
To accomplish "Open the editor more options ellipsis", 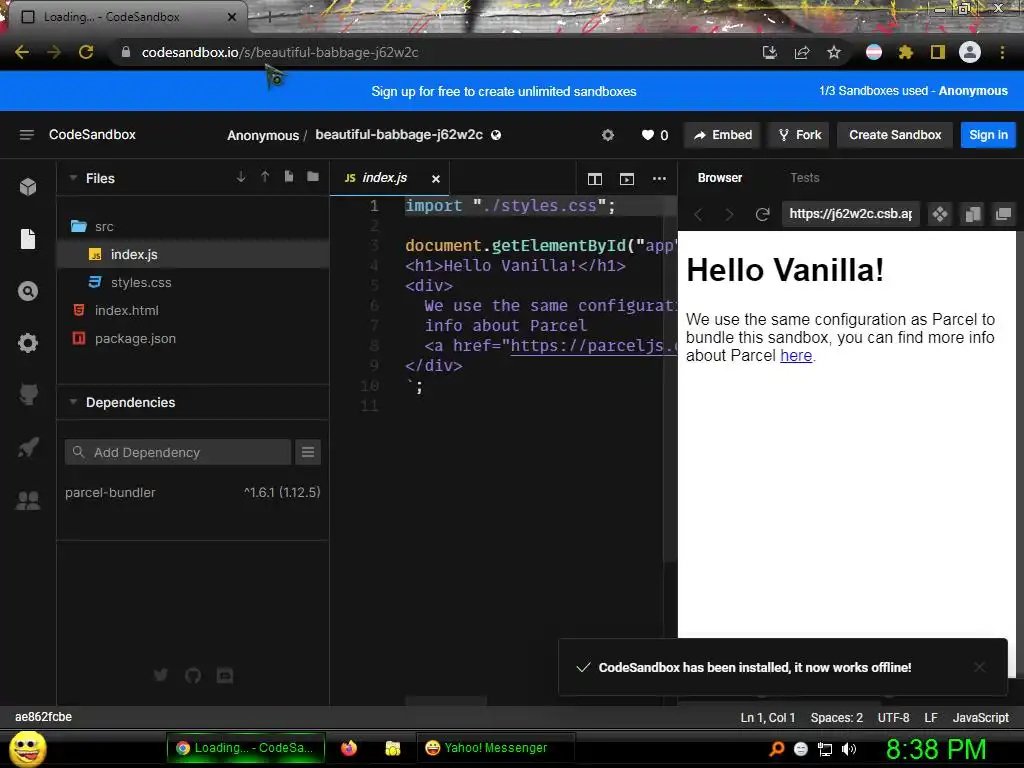I will (x=660, y=178).
